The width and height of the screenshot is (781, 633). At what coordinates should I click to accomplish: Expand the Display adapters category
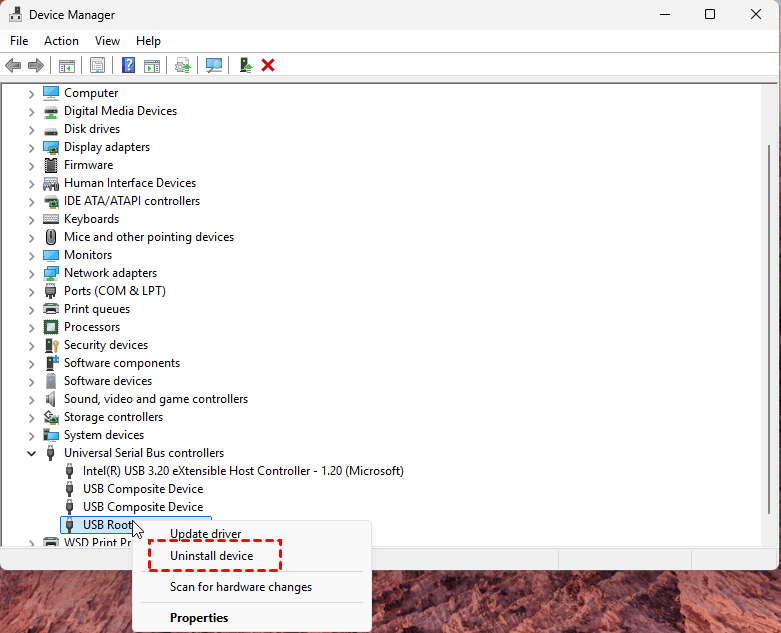click(32, 147)
